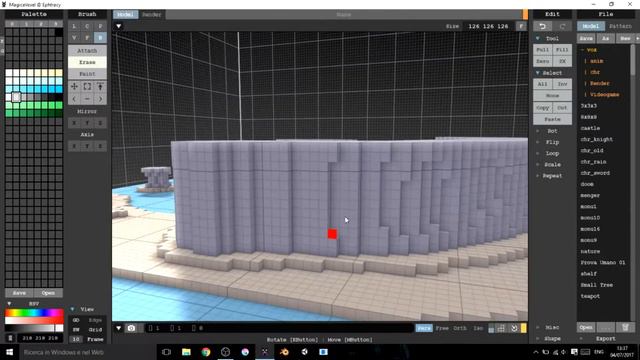Click the right arrow brush button
Image resolution: width=640 pixels, height=360 pixels.
(x=100, y=99)
